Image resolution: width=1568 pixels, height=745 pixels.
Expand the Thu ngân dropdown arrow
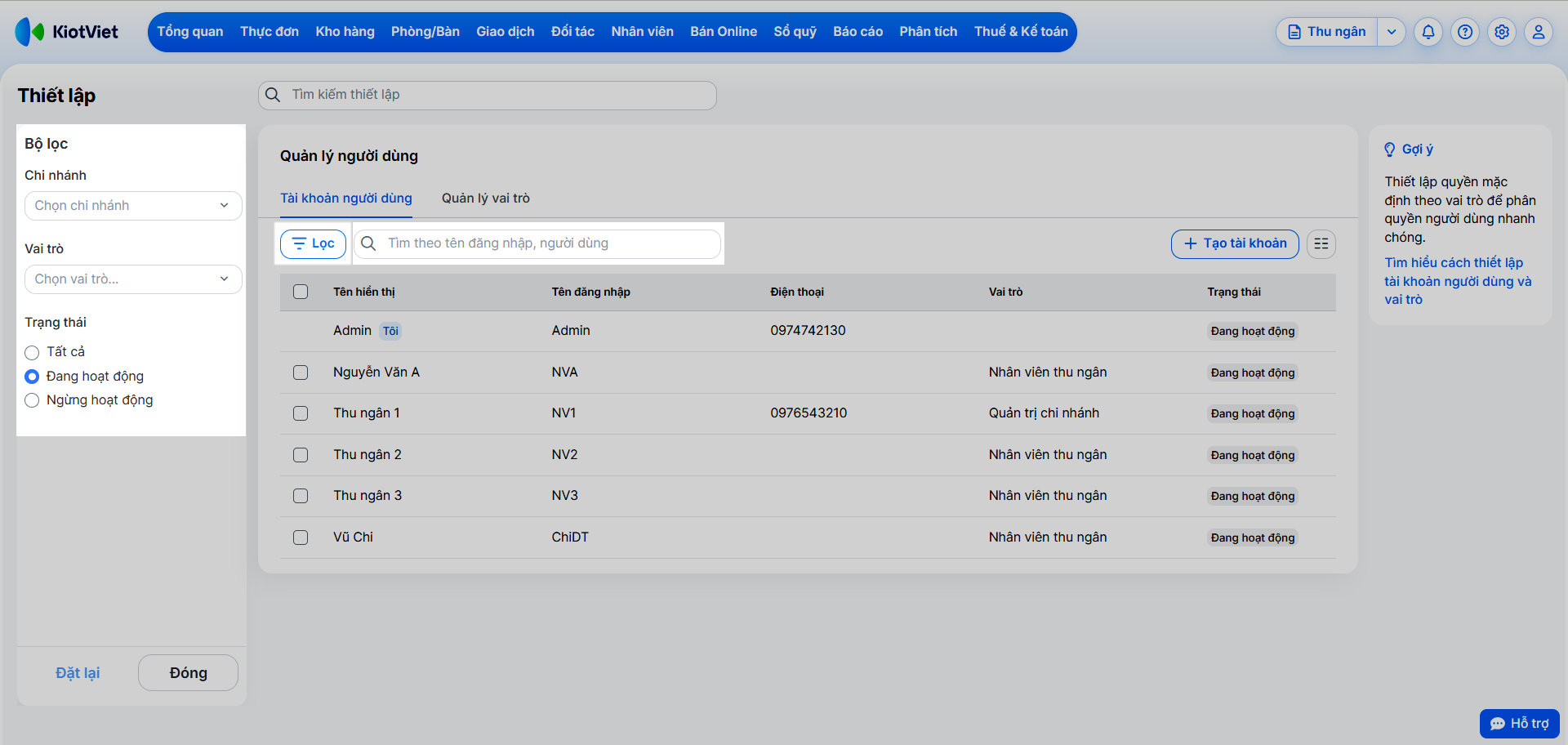pyautogui.click(x=1392, y=32)
